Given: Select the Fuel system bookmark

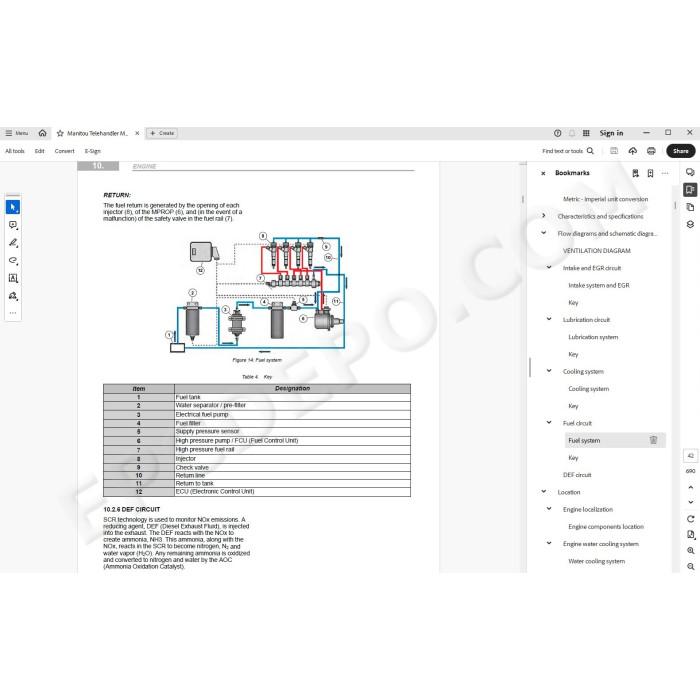Looking at the screenshot, I should click(584, 441).
